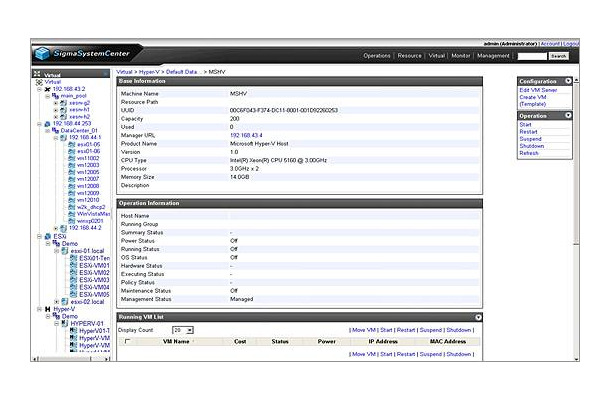Select the main_pool pool icon
The image size is (610, 400).
(55, 96)
